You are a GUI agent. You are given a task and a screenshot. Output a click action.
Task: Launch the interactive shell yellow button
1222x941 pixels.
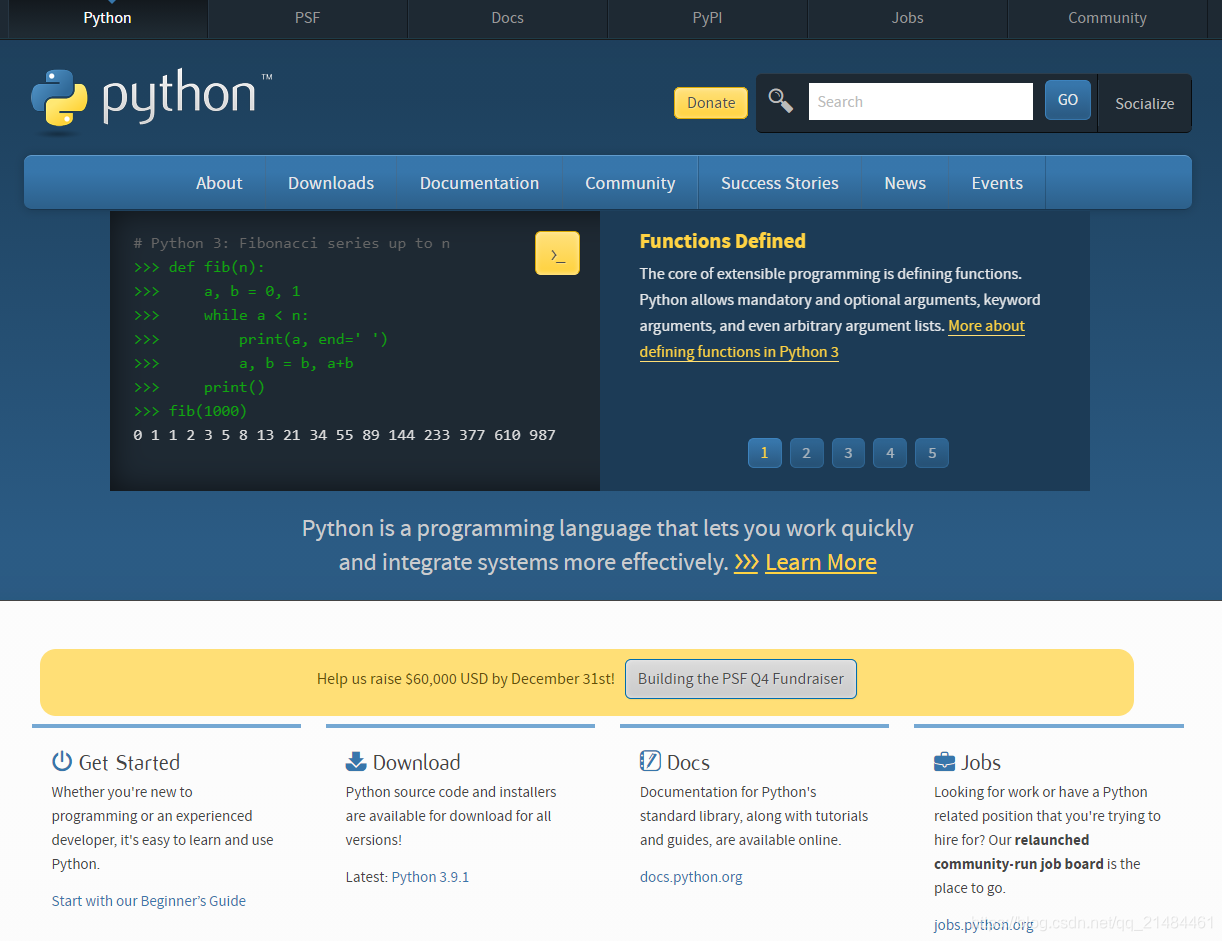click(x=557, y=253)
